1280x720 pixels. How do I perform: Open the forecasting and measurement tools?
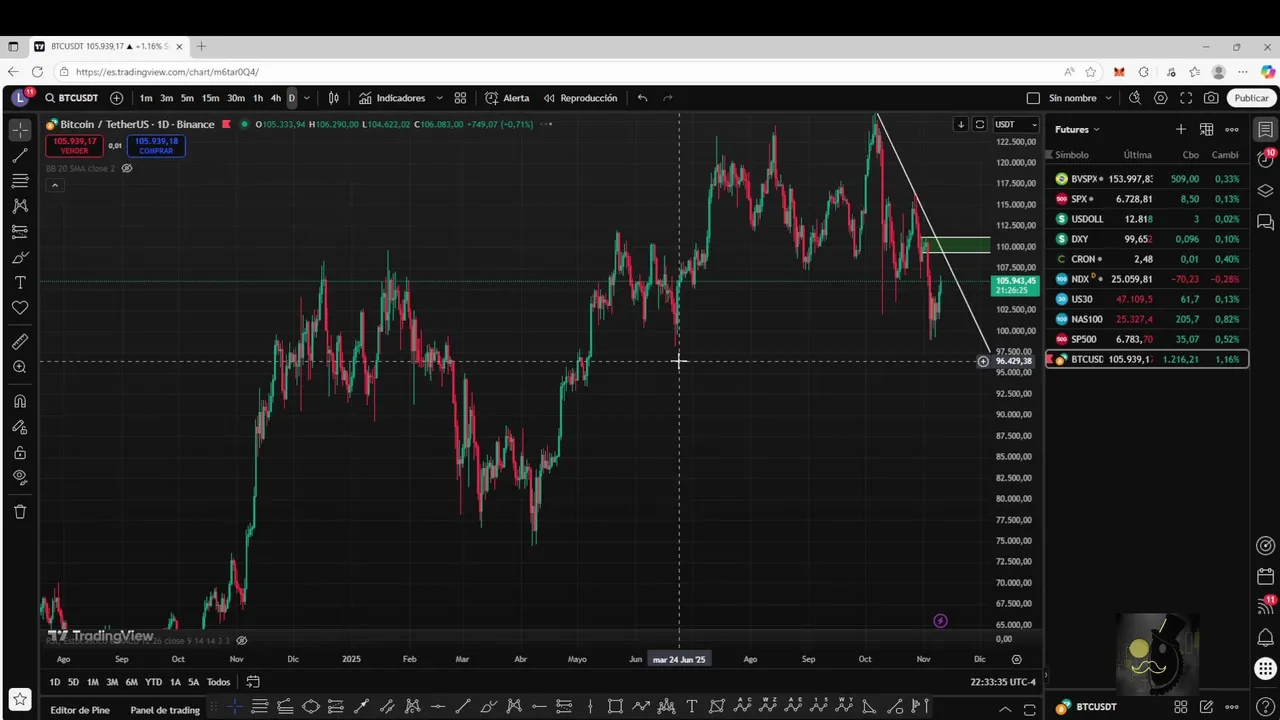click(20, 231)
